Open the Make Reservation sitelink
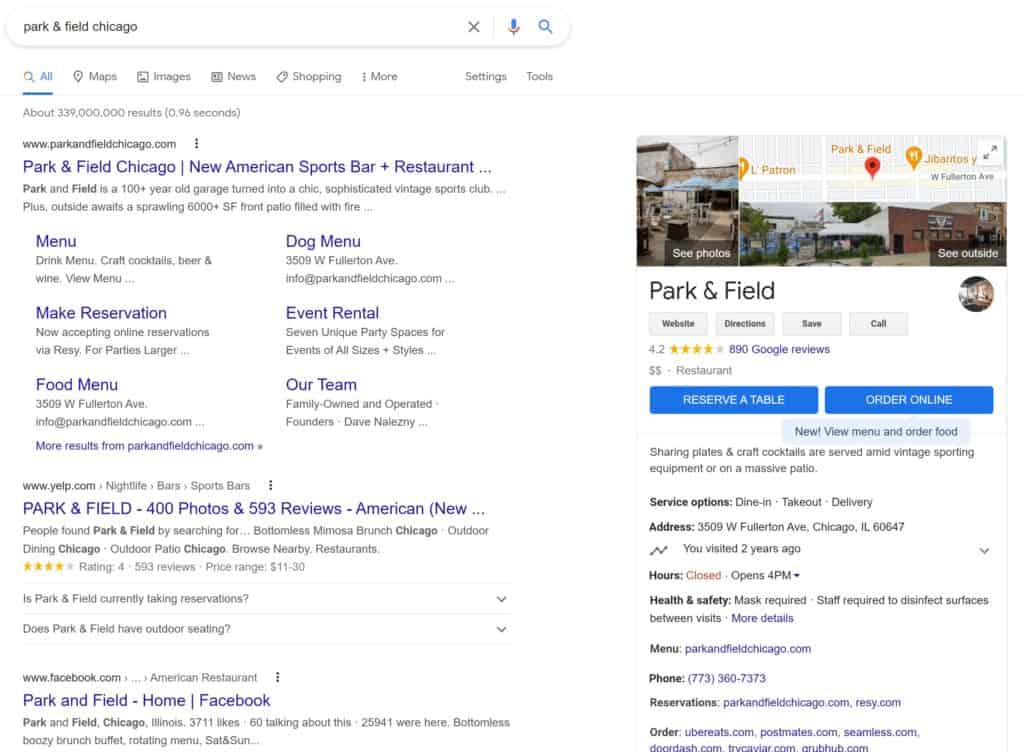The width and height of the screenshot is (1024, 752). click(x=101, y=313)
